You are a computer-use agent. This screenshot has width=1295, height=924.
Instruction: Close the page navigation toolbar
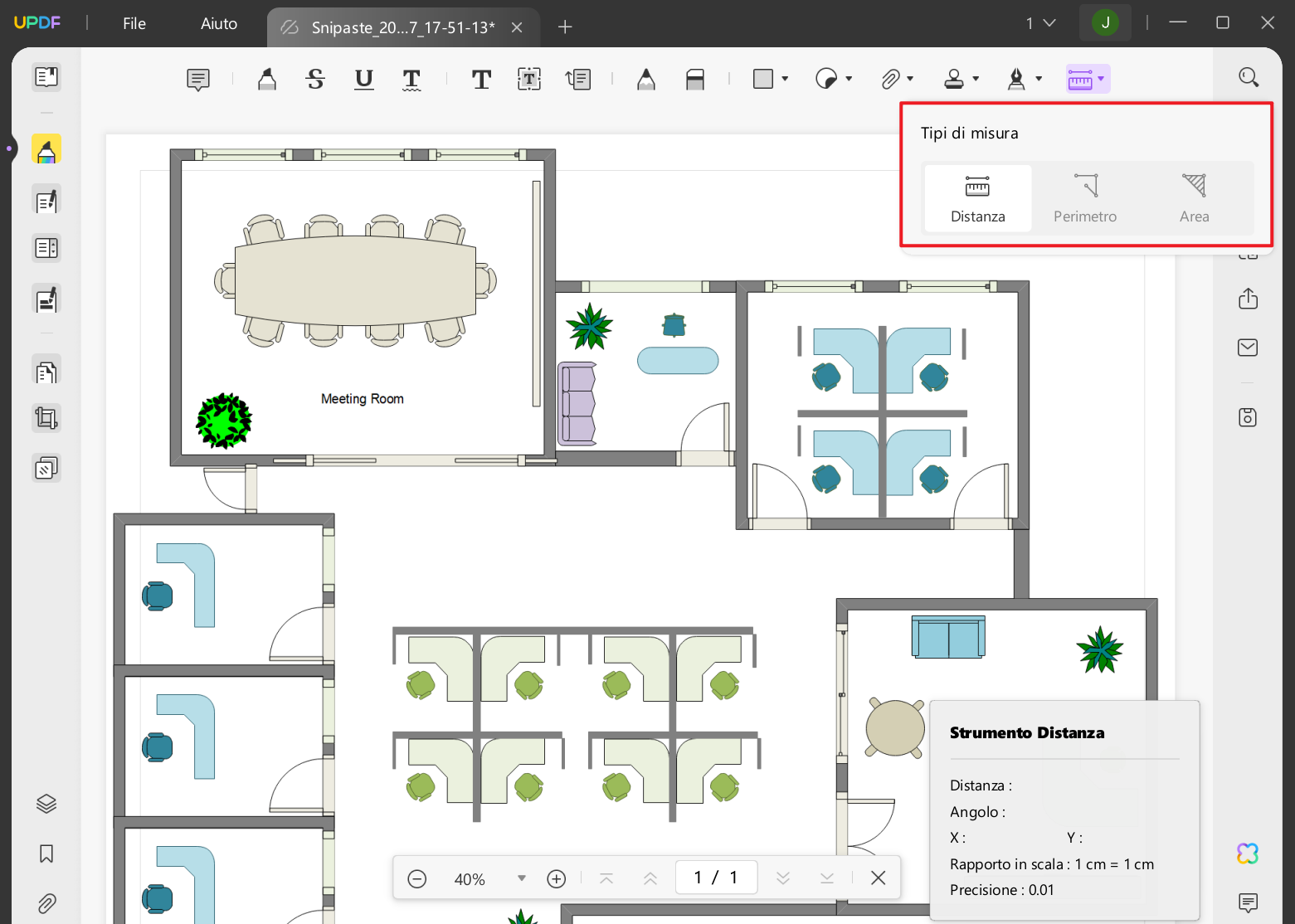coord(879,878)
